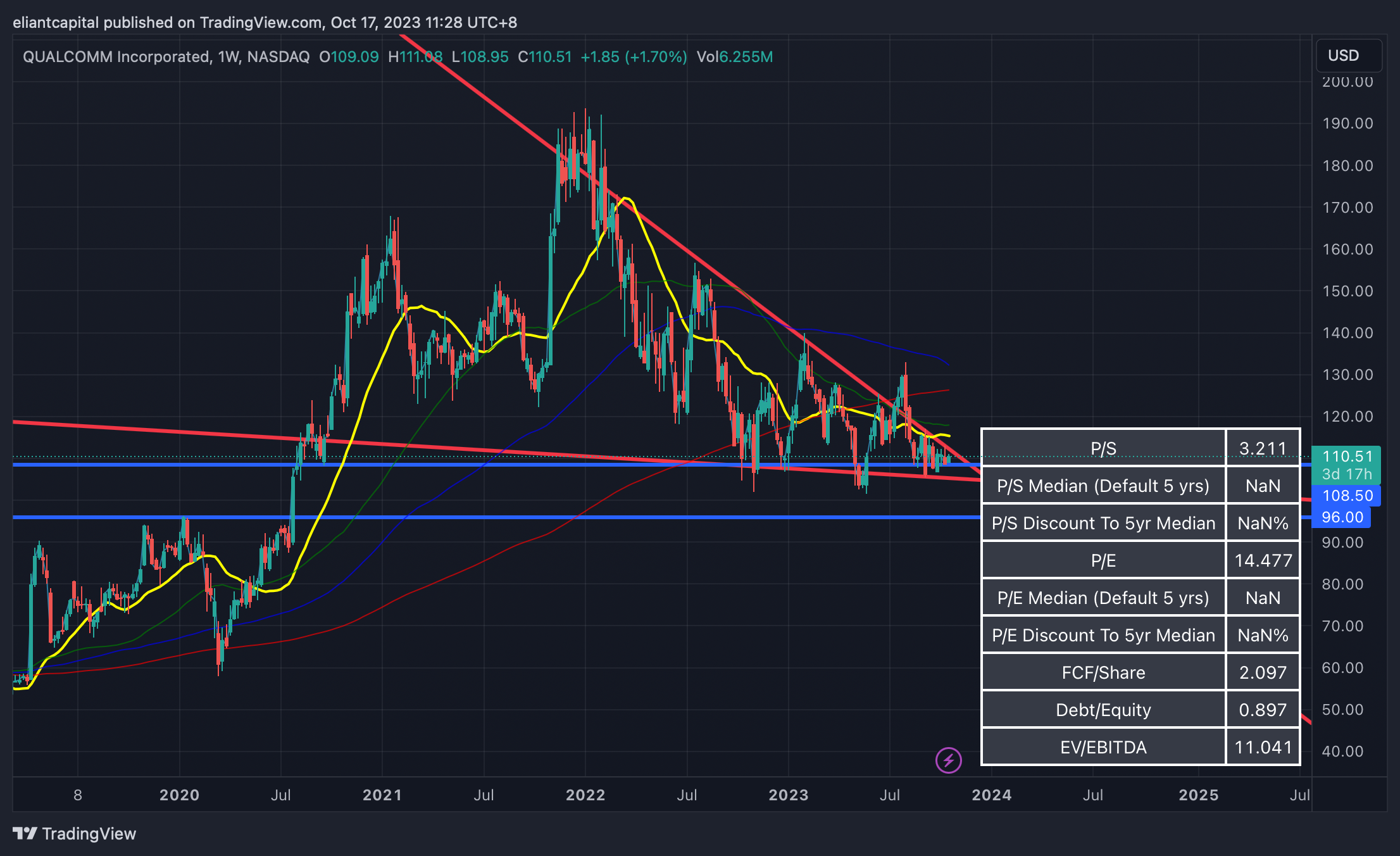Open the USD currency selector
This screenshot has width=1400, height=856.
tap(1348, 56)
